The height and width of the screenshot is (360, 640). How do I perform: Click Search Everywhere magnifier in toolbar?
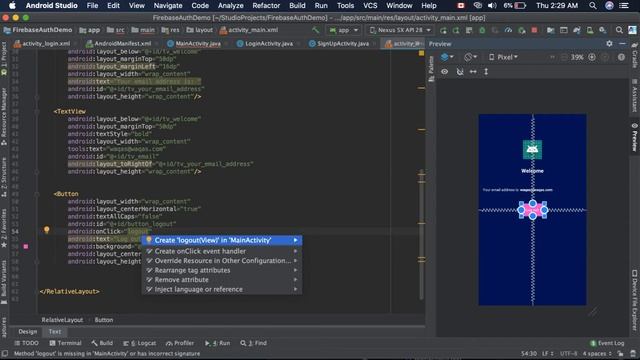click(619, 30)
